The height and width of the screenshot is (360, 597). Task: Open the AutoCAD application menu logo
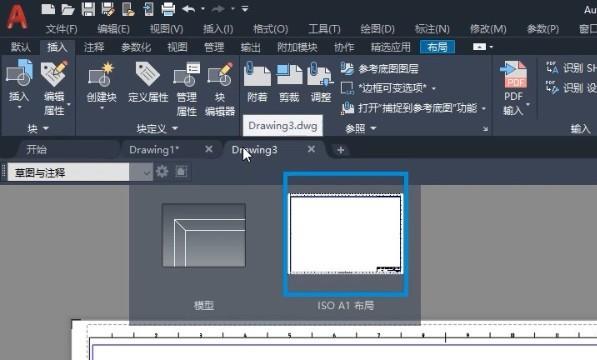(17, 17)
